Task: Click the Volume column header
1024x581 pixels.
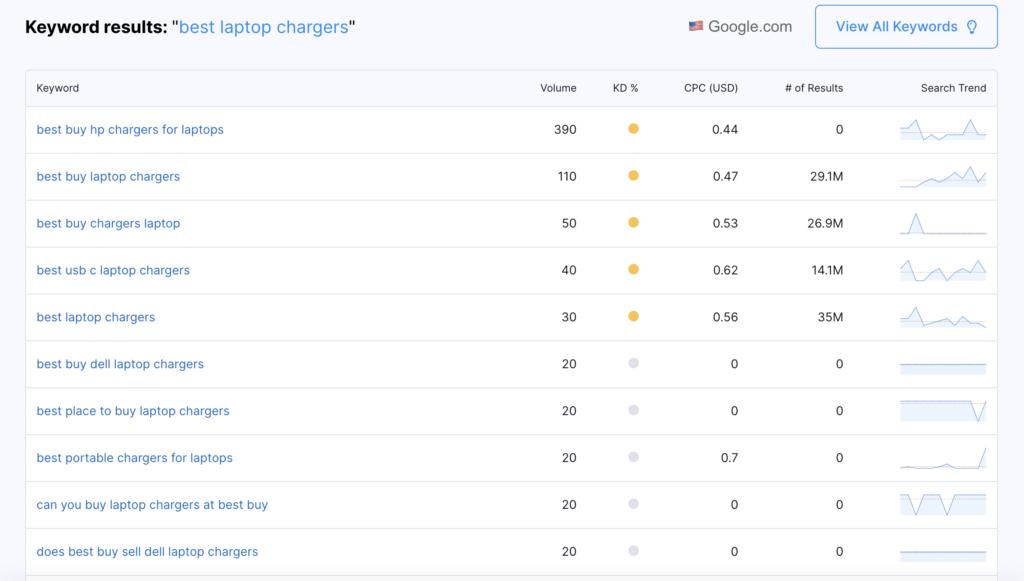Action: pyautogui.click(x=558, y=88)
